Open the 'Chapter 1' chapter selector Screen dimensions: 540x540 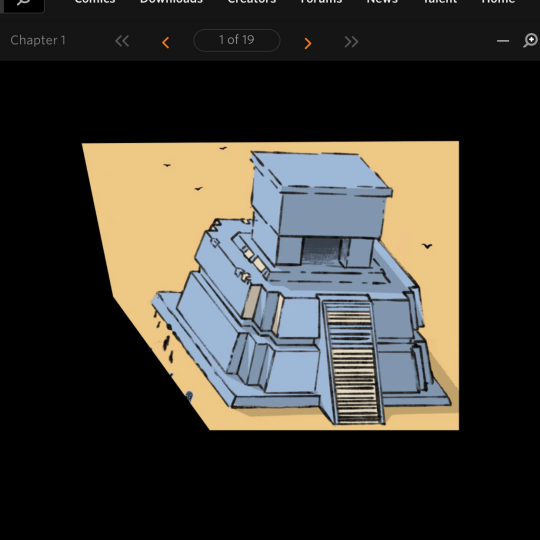(x=38, y=40)
